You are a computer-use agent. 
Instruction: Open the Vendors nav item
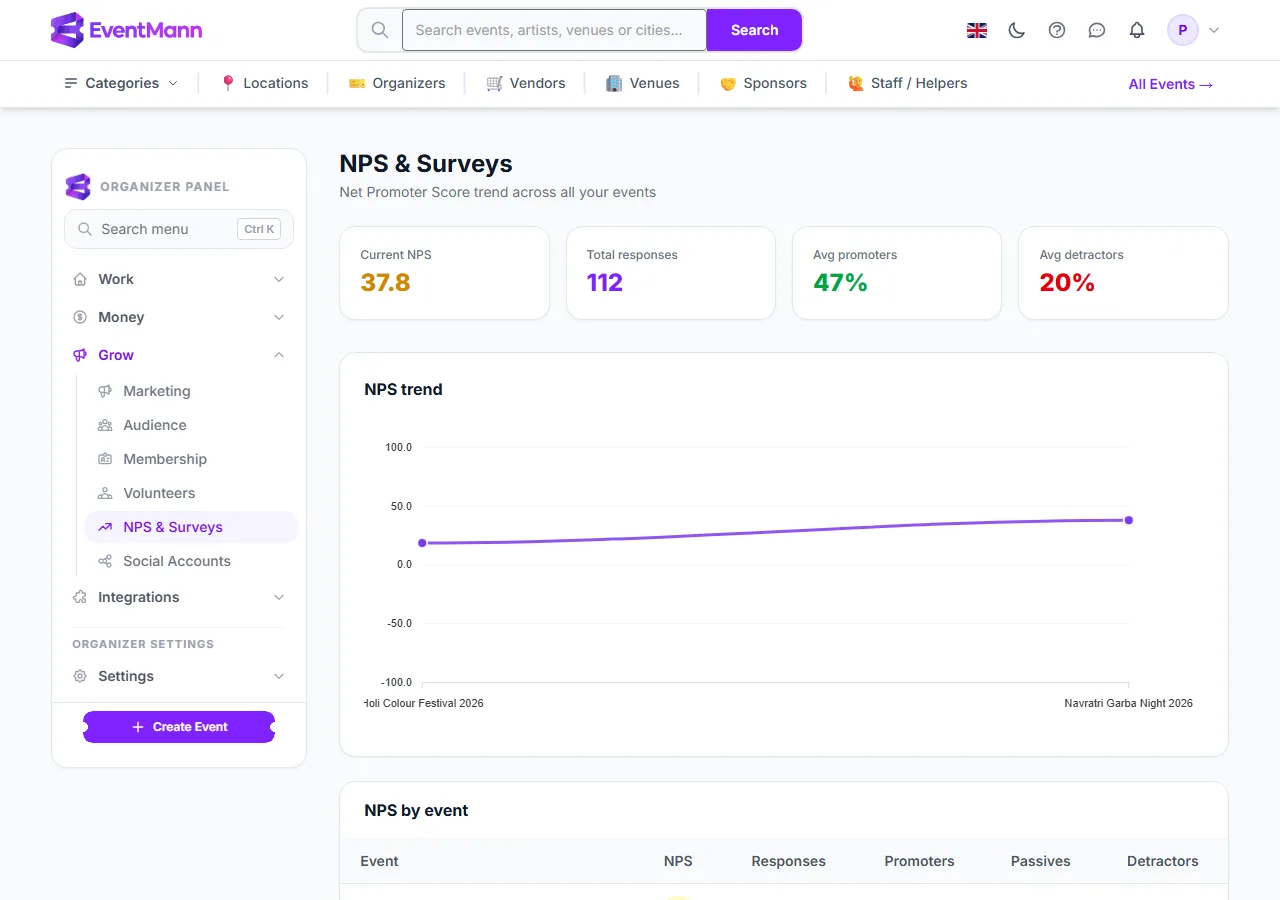pyautogui.click(x=526, y=83)
